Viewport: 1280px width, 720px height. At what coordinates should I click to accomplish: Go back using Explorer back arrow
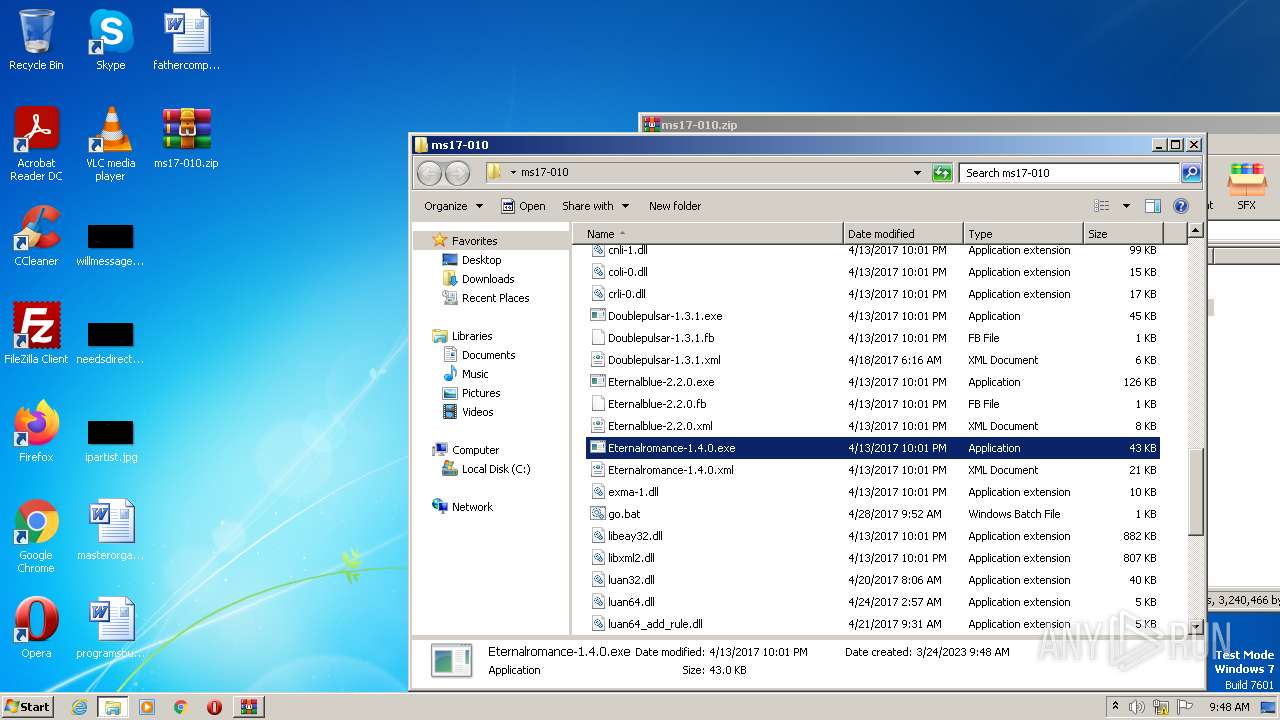429,173
